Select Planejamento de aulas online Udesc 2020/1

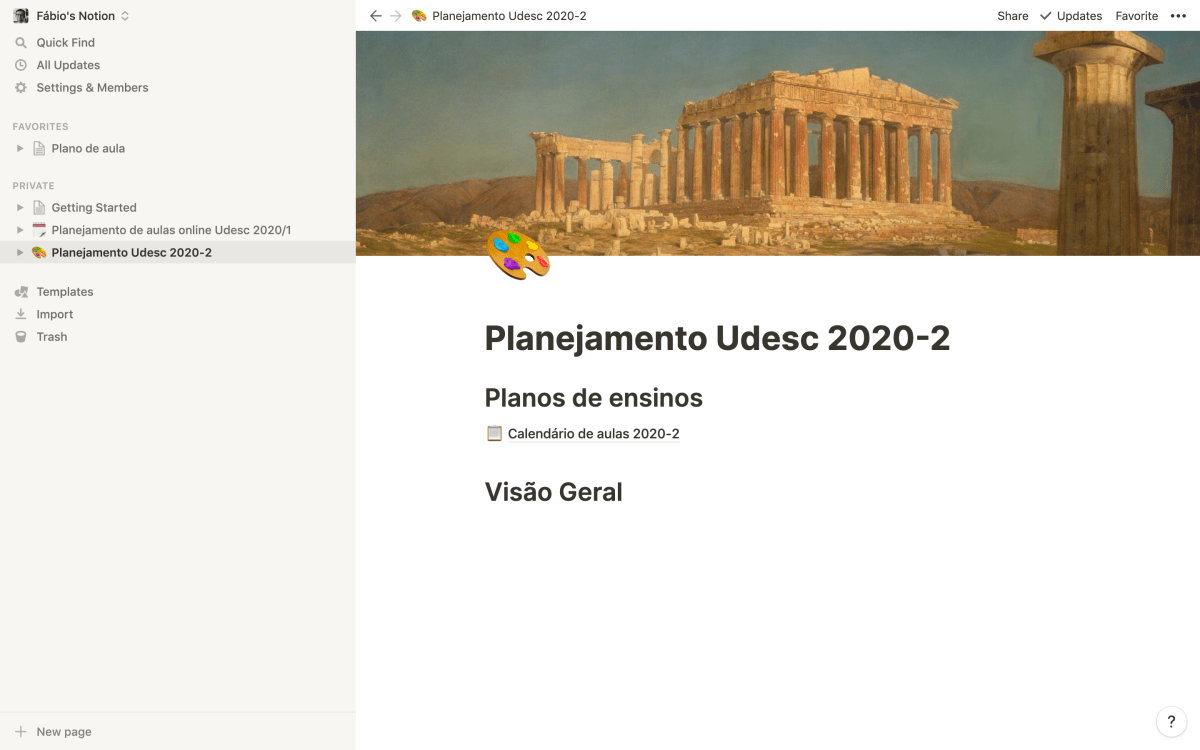(171, 230)
